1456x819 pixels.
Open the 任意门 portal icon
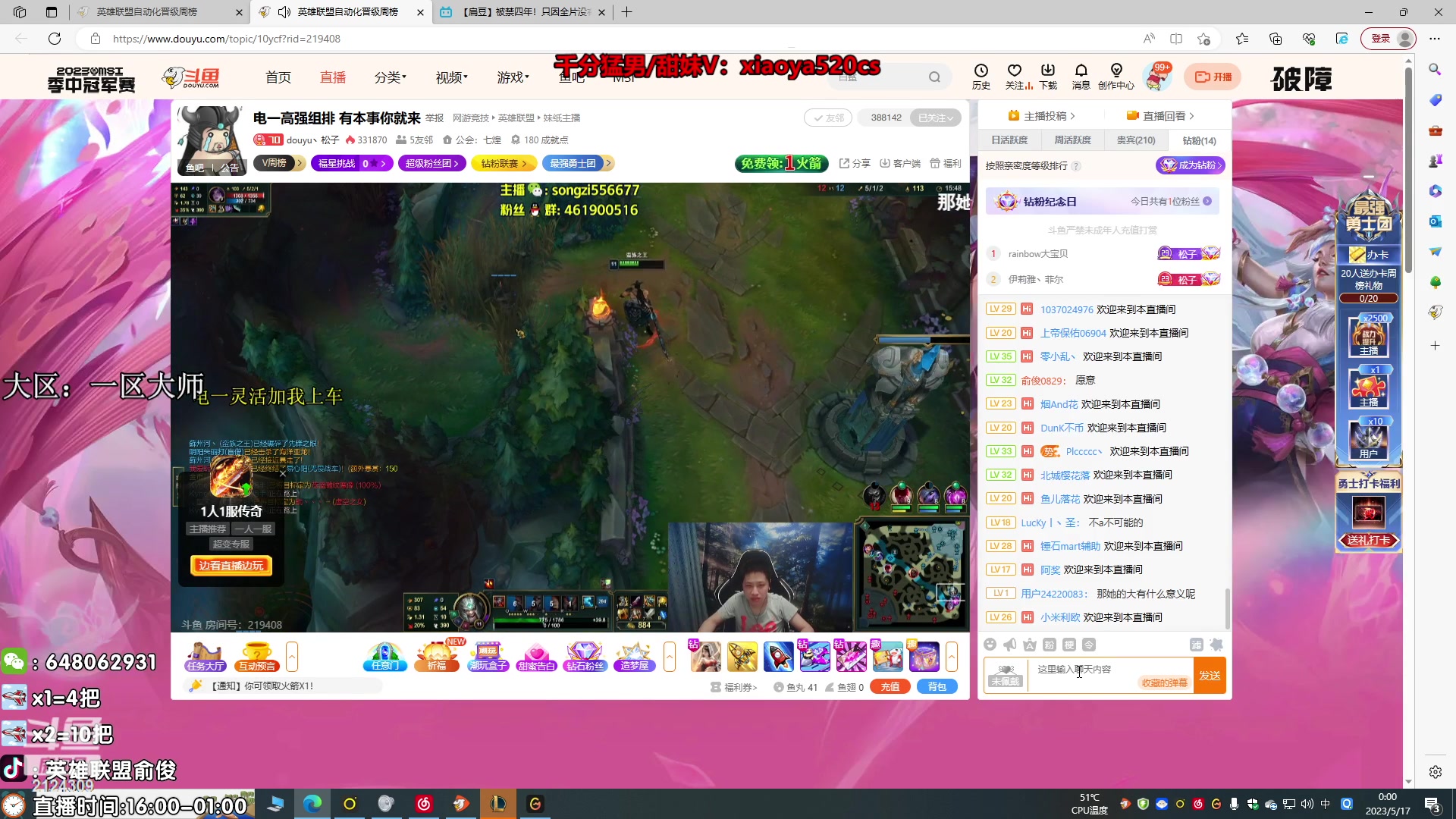point(385,657)
